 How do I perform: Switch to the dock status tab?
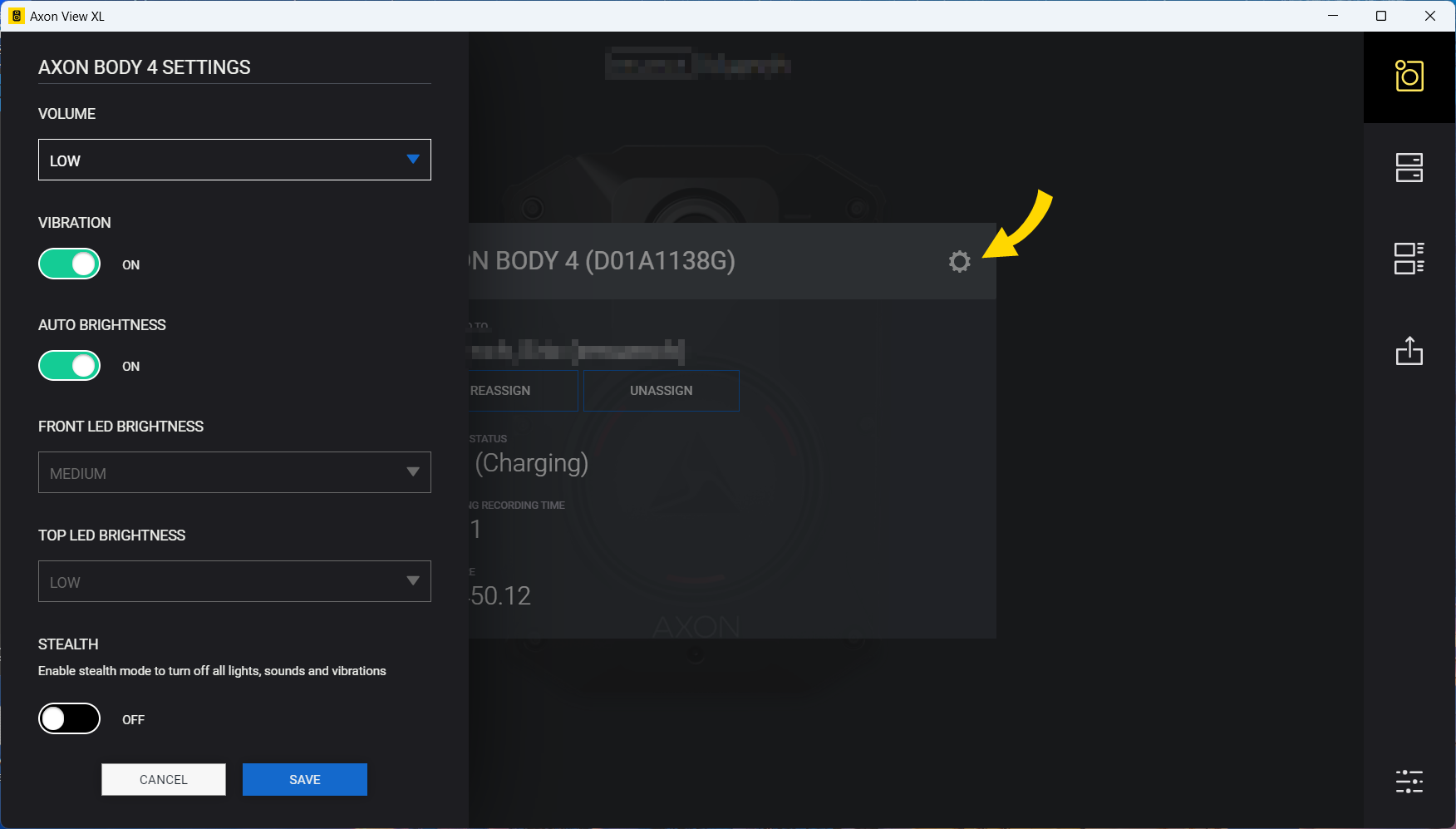click(x=1409, y=167)
